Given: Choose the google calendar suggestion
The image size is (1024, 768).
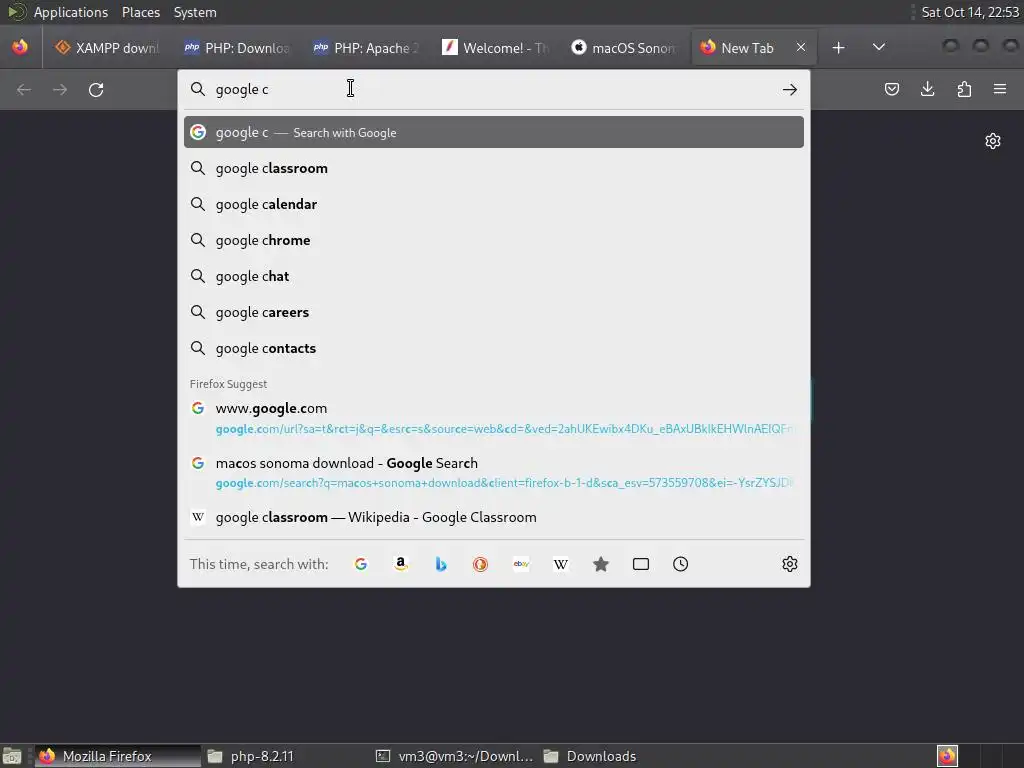Looking at the screenshot, I should [494, 204].
